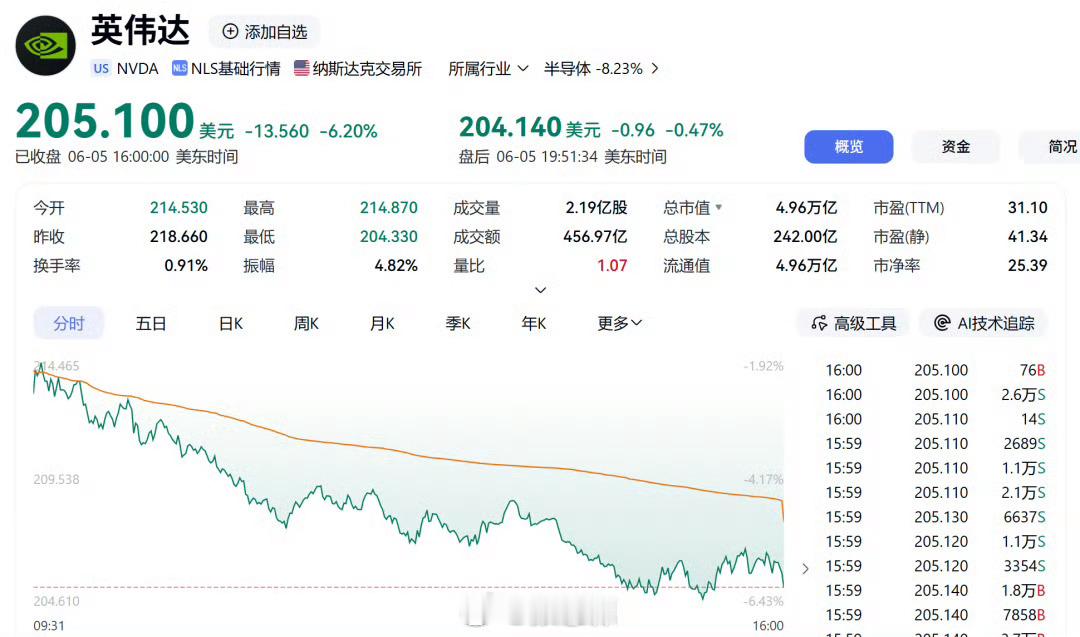Click trade row 205.140 7858B

point(935,614)
